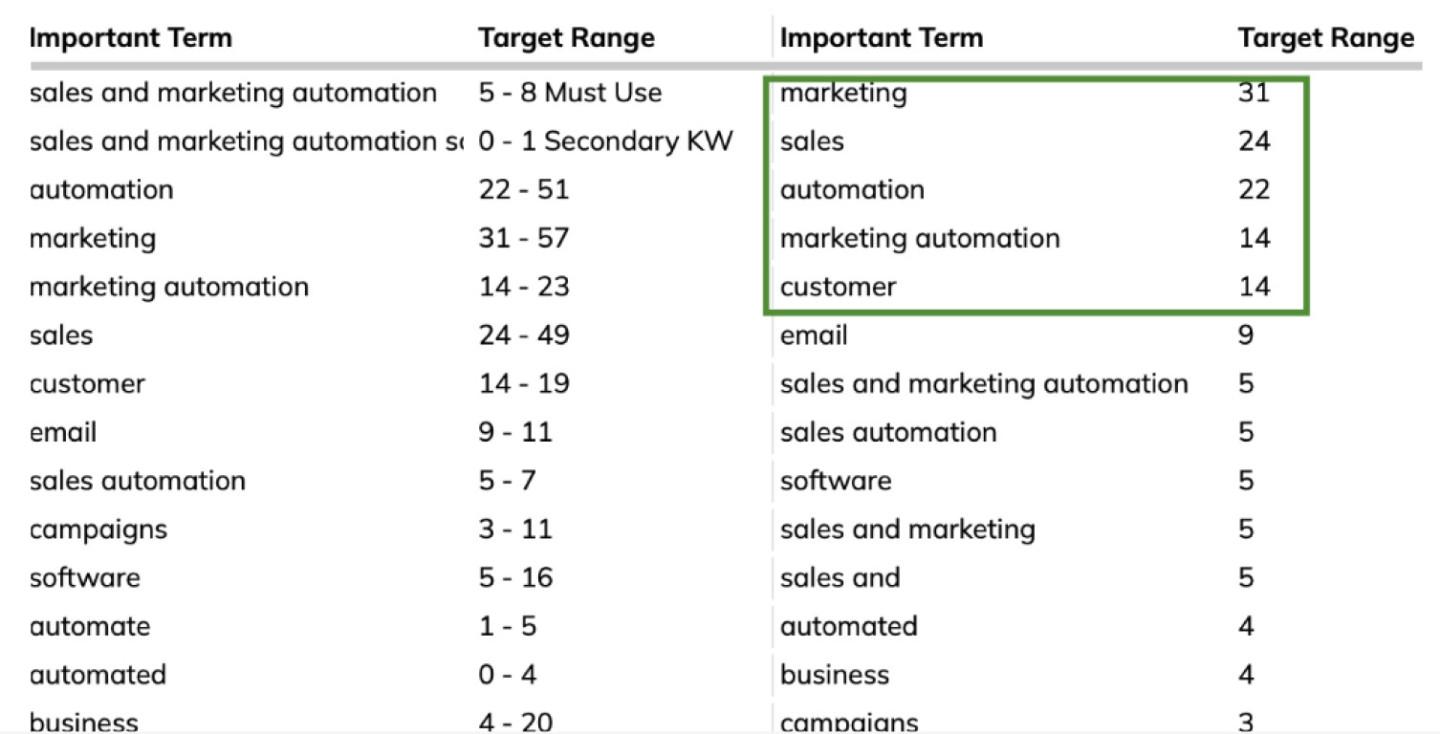Click the '14 - 19' customer range cell
This screenshot has height=734, width=1440.
(523, 384)
